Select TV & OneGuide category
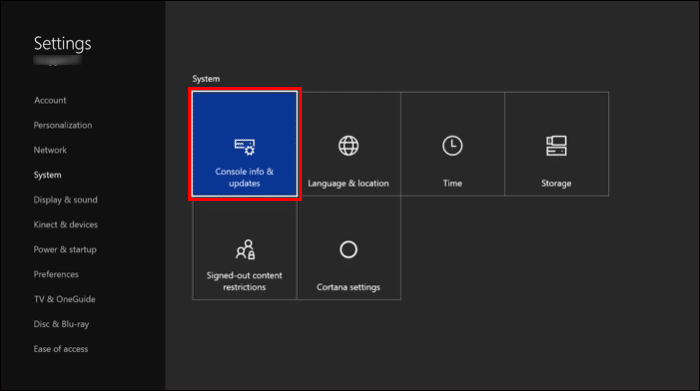Screen dimensions: 700x391 (x=65, y=299)
